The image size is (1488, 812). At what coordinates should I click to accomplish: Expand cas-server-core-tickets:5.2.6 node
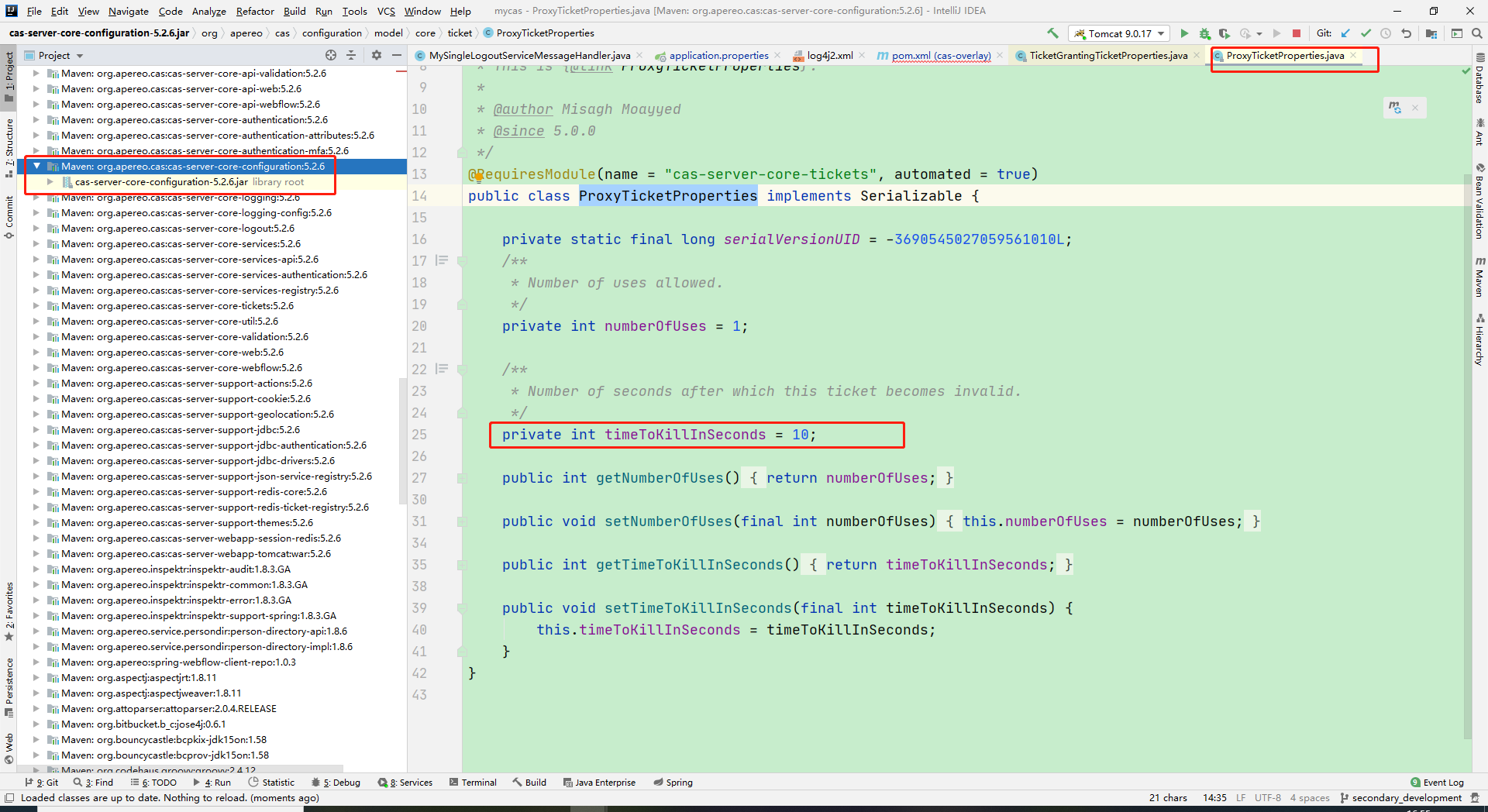(x=36, y=306)
